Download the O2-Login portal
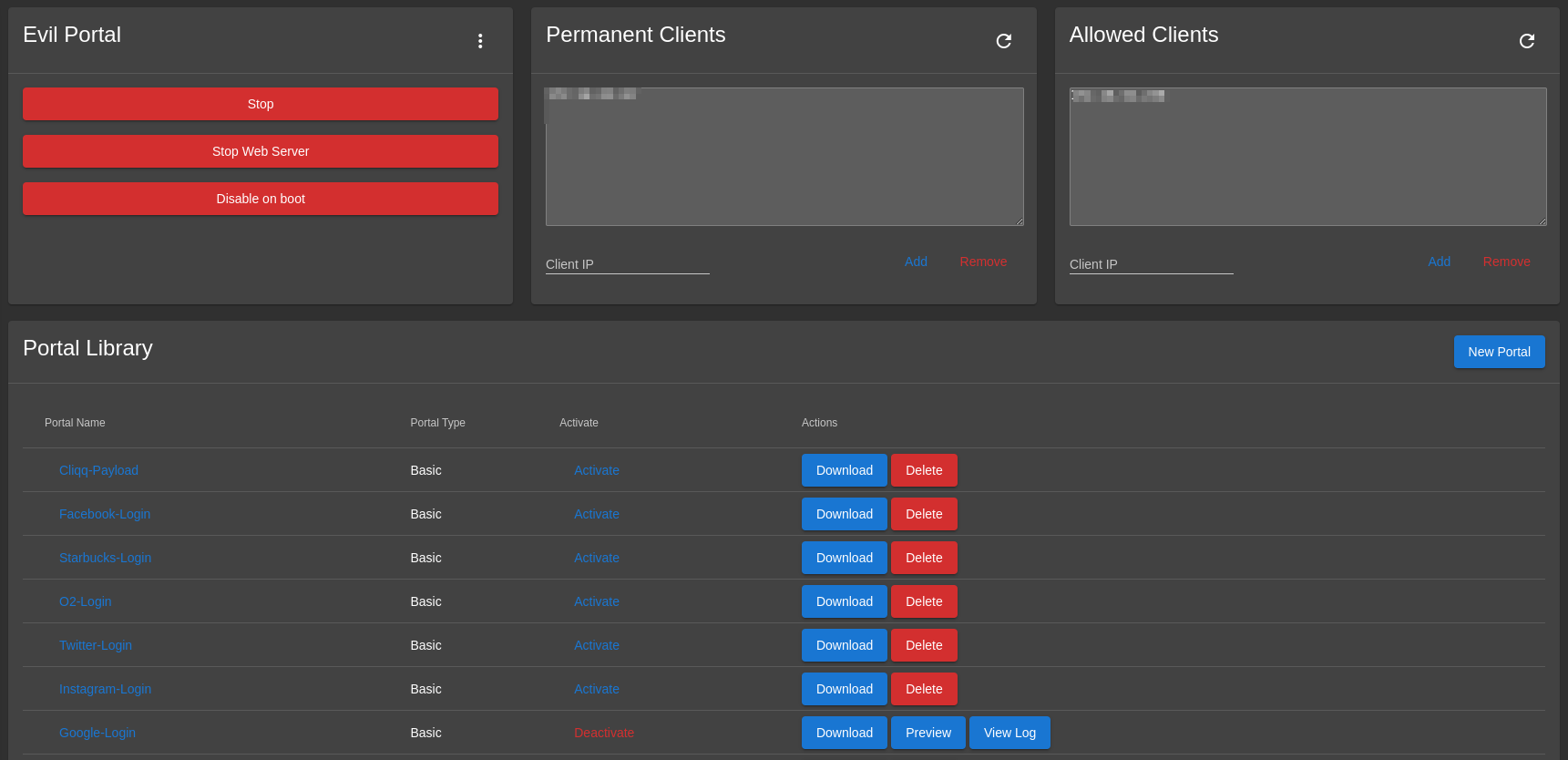The width and height of the screenshot is (1568, 760). click(844, 601)
